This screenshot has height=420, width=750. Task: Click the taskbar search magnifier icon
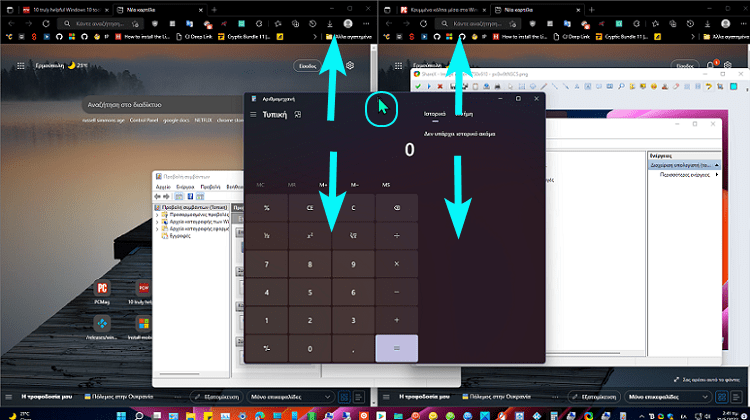click(139, 415)
